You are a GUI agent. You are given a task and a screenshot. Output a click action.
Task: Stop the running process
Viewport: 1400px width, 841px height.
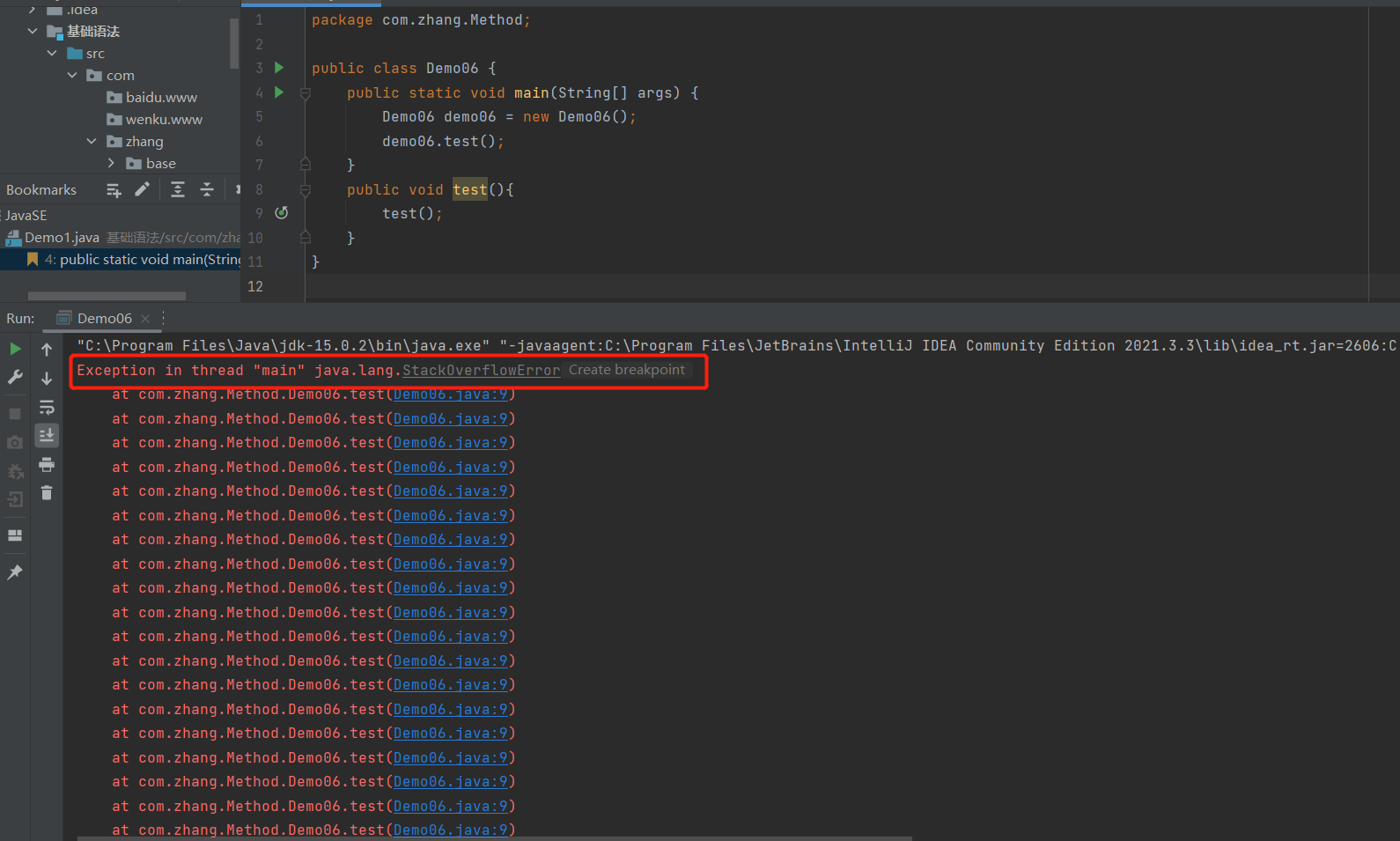[x=15, y=413]
